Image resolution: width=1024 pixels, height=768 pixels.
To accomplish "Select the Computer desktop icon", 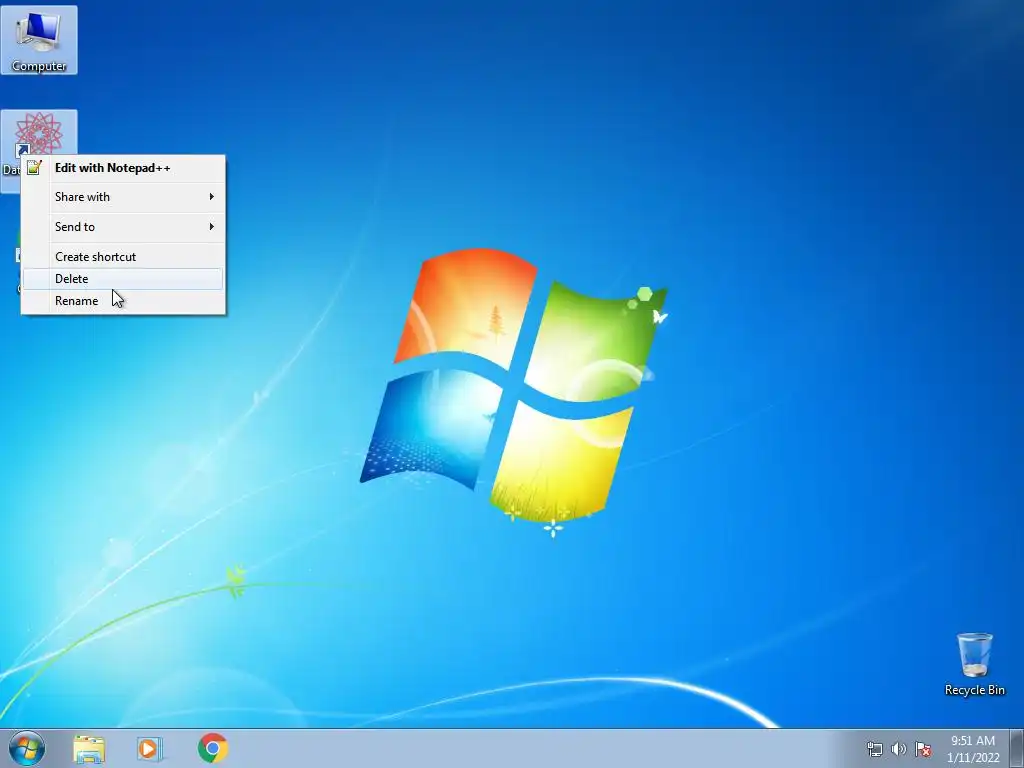I will (39, 40).
